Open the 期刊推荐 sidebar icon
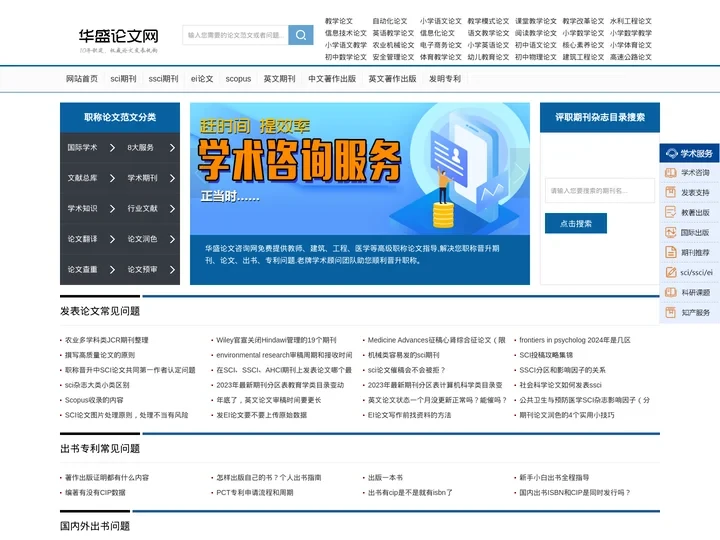Image resolution: width=720 pixels, height=540 pixels. tap(671, 252)
